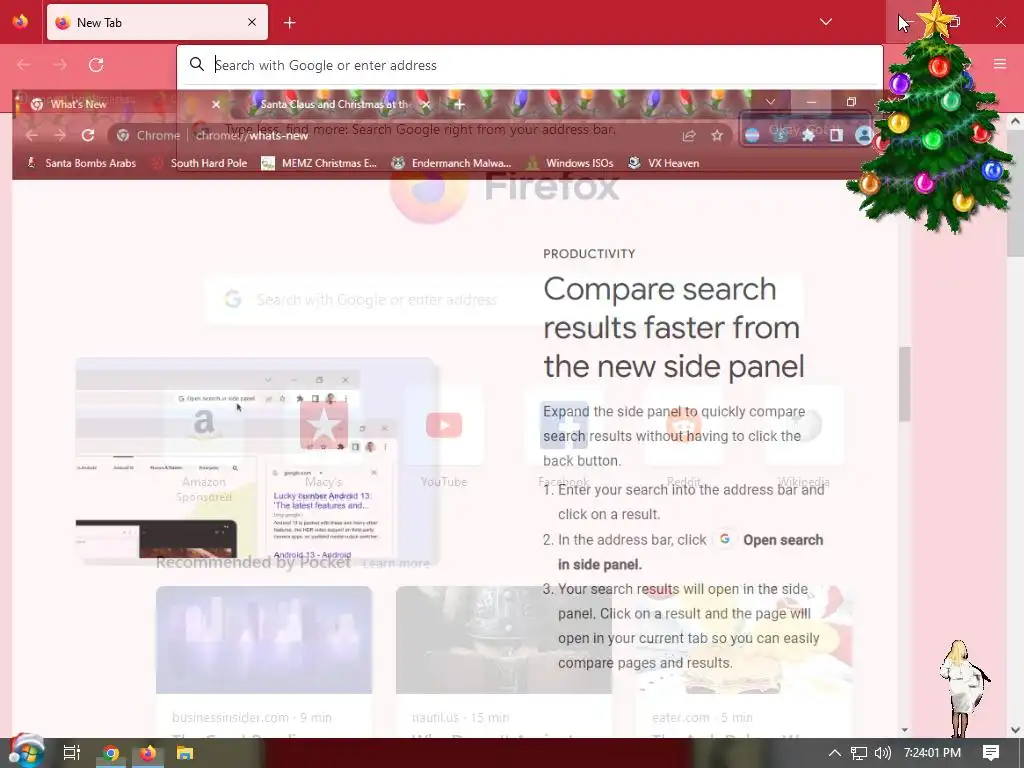
Task: Open Chrome's Extensions puzzle-piece menu
Action: coord(808,135)
